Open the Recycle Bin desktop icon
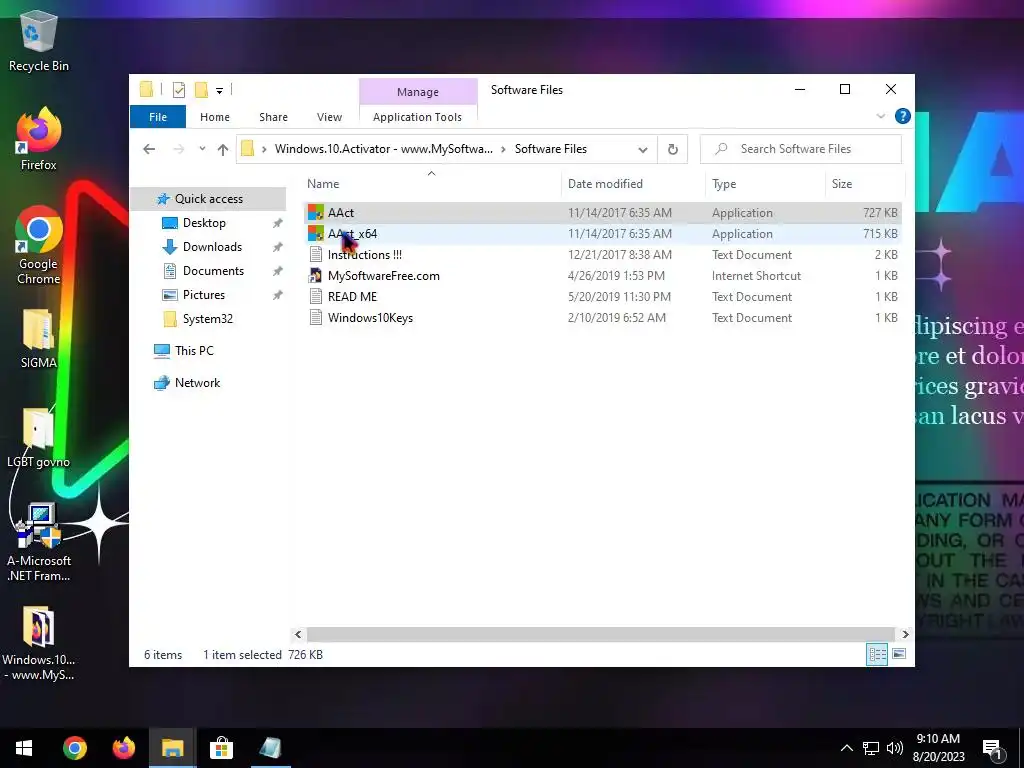This screenshot has height=768, width=1024. point(38,41)
